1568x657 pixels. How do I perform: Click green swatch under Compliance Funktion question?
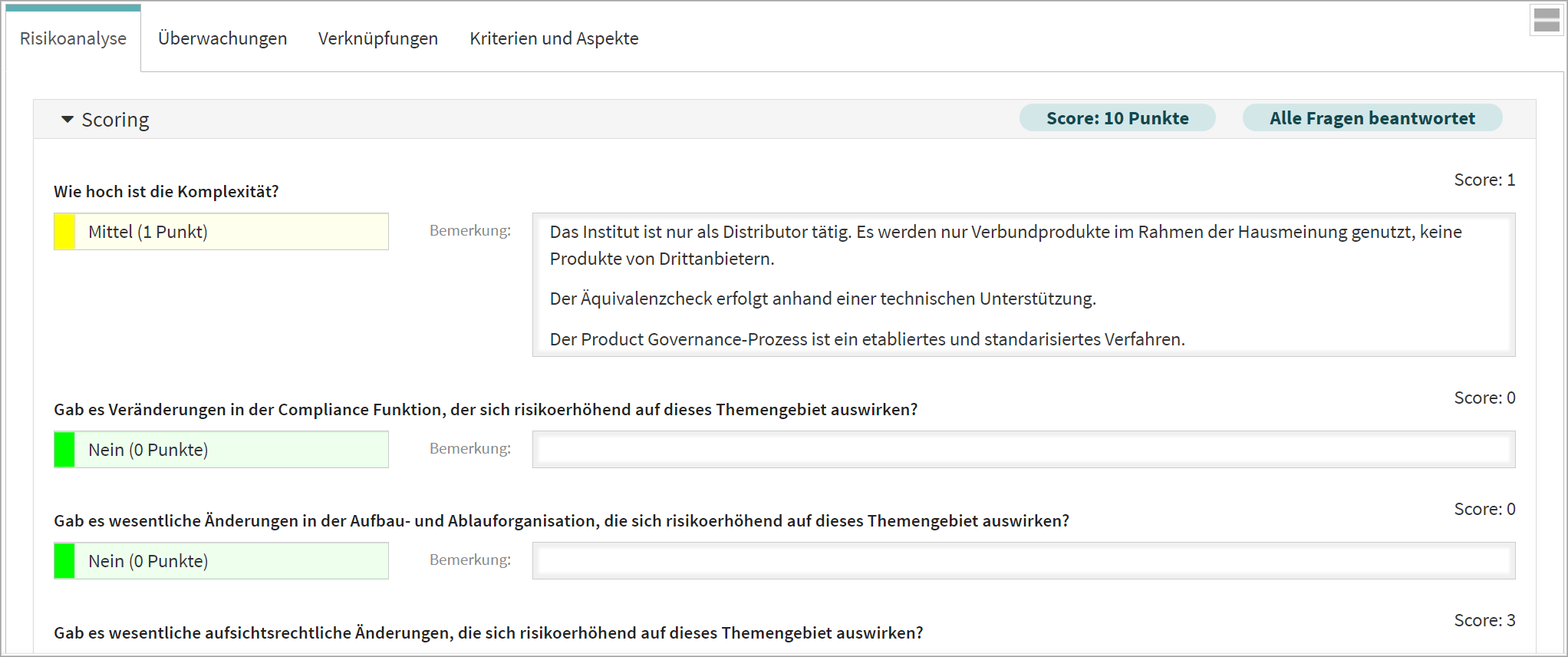65,450
